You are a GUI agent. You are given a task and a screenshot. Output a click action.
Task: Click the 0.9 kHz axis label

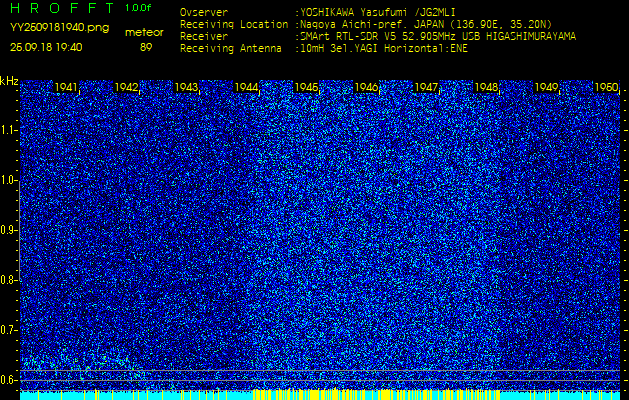pos(8,230)
